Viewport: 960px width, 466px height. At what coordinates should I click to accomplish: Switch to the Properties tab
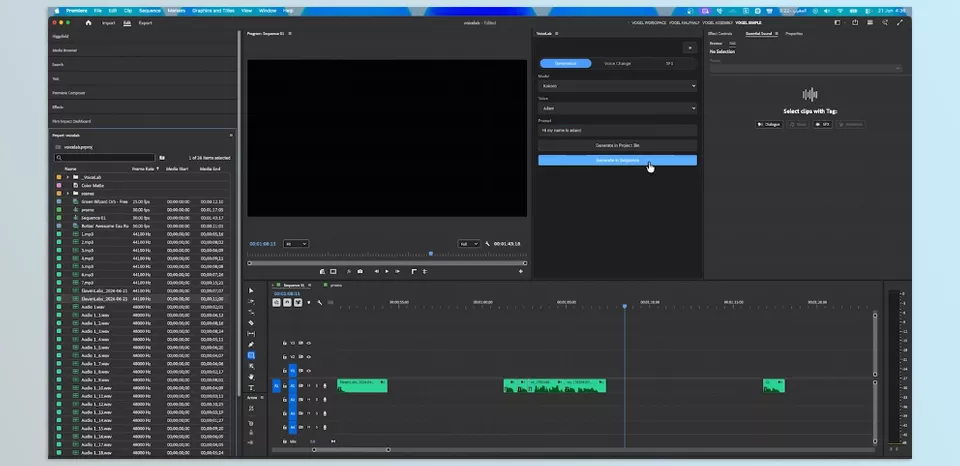tap(793, 34)
